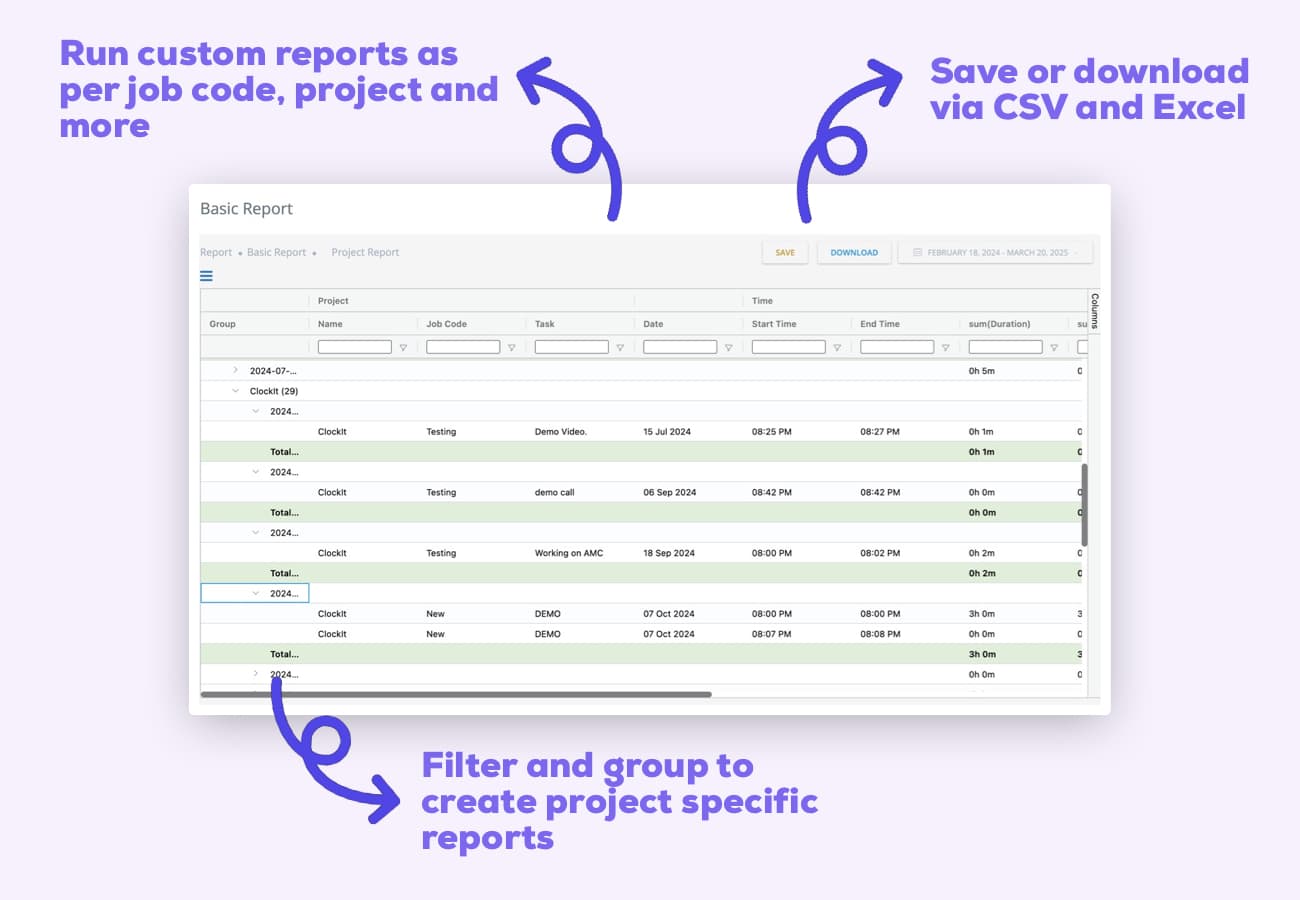Collapse the 2024... group above the demo call row

(x=256, y=472)
